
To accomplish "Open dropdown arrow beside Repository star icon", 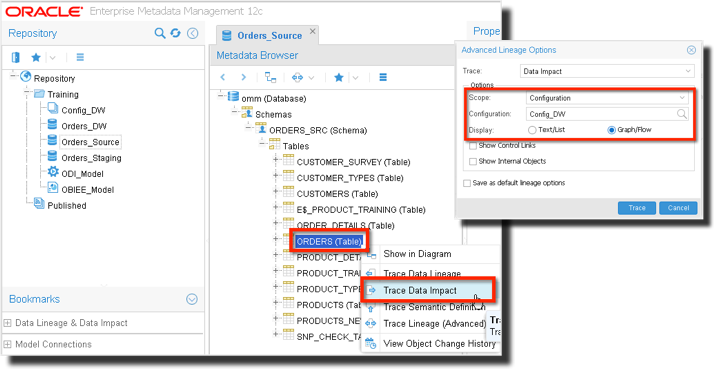I will (52, 58).
